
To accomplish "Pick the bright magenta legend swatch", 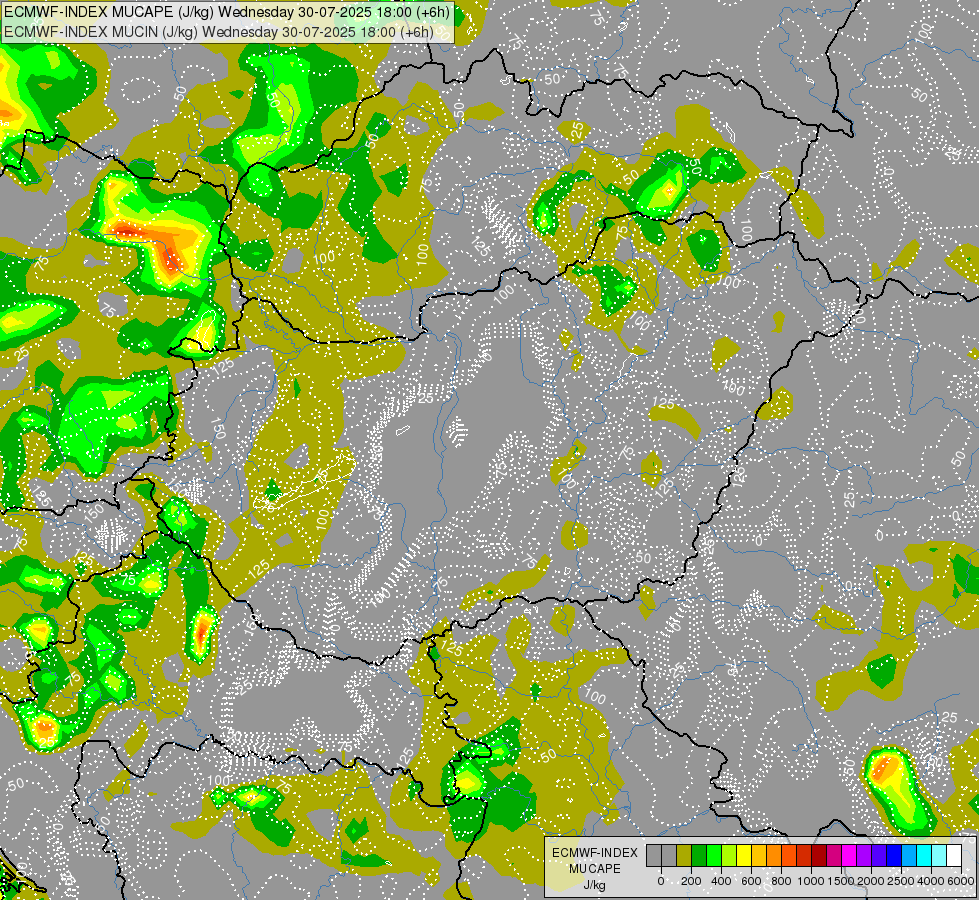I will tap(850, 855).
